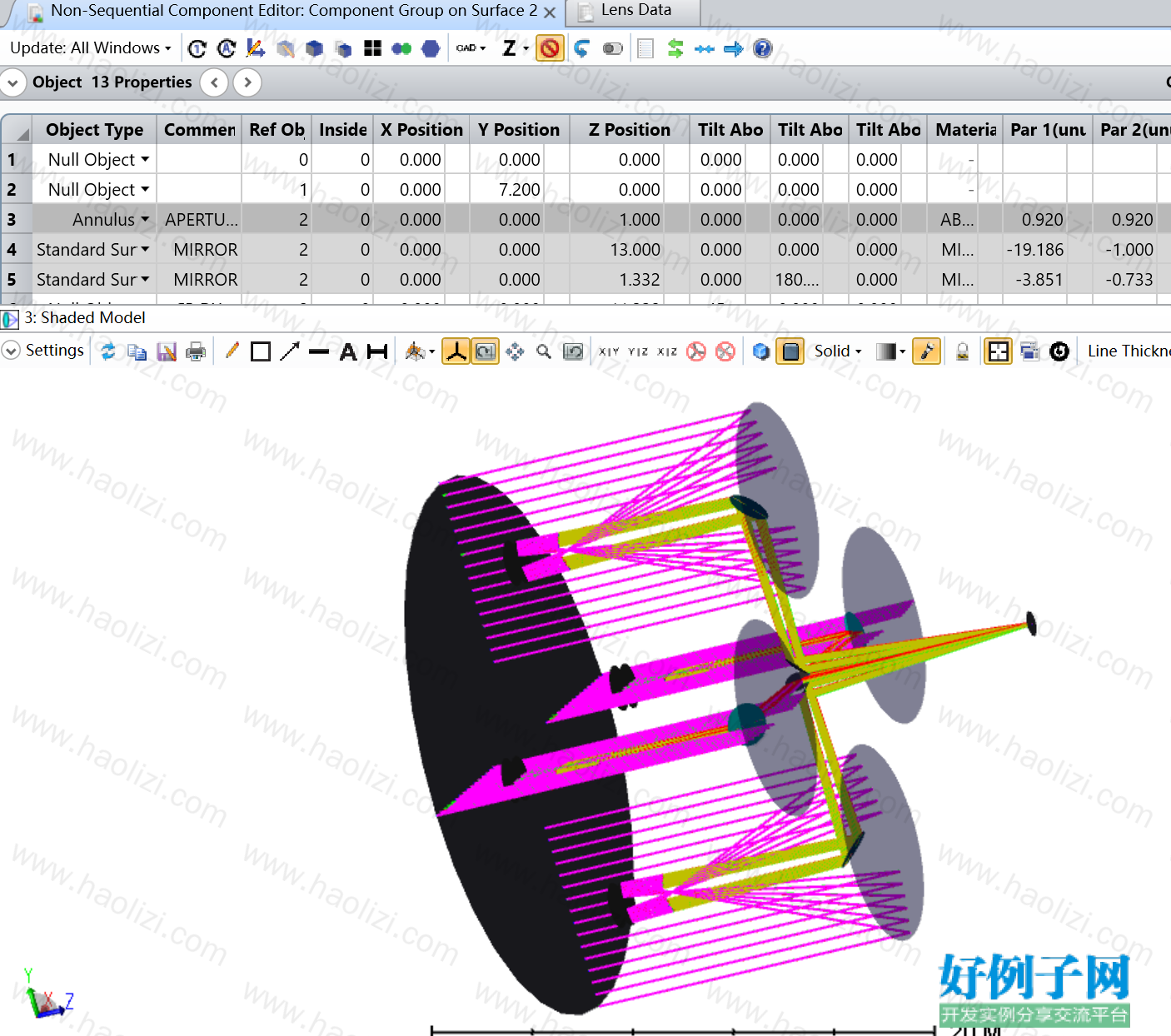
Task: Switch to the XY plane view
Action: point(609,351)
